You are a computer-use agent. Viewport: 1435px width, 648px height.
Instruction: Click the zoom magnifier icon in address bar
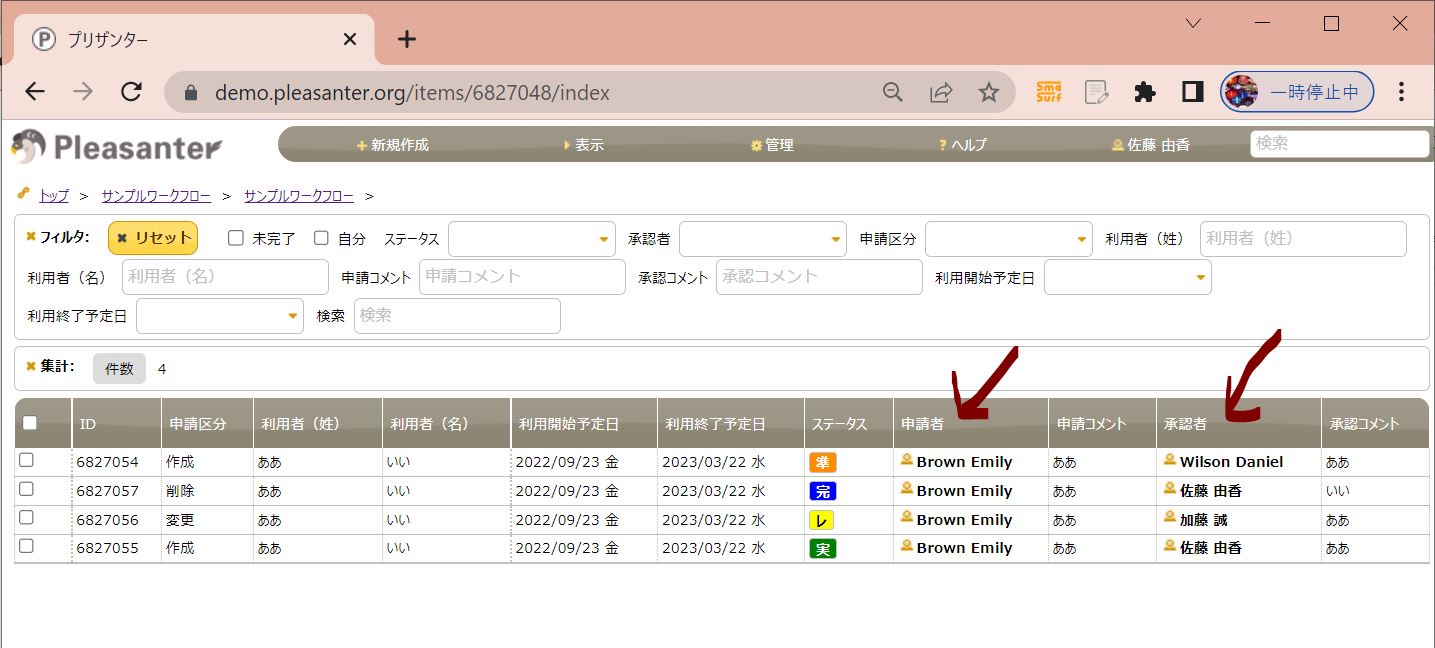(x=893, y=92)
